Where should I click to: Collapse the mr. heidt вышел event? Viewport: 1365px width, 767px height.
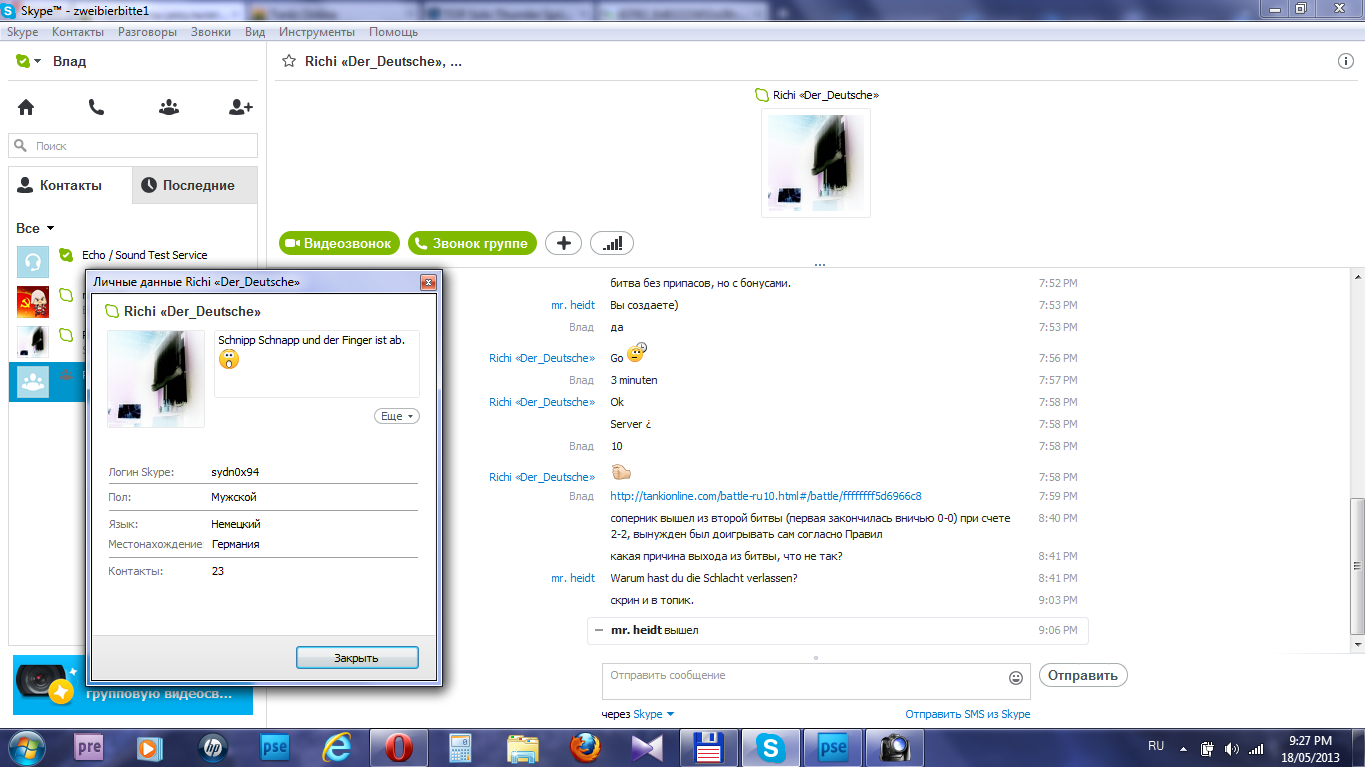598,631
